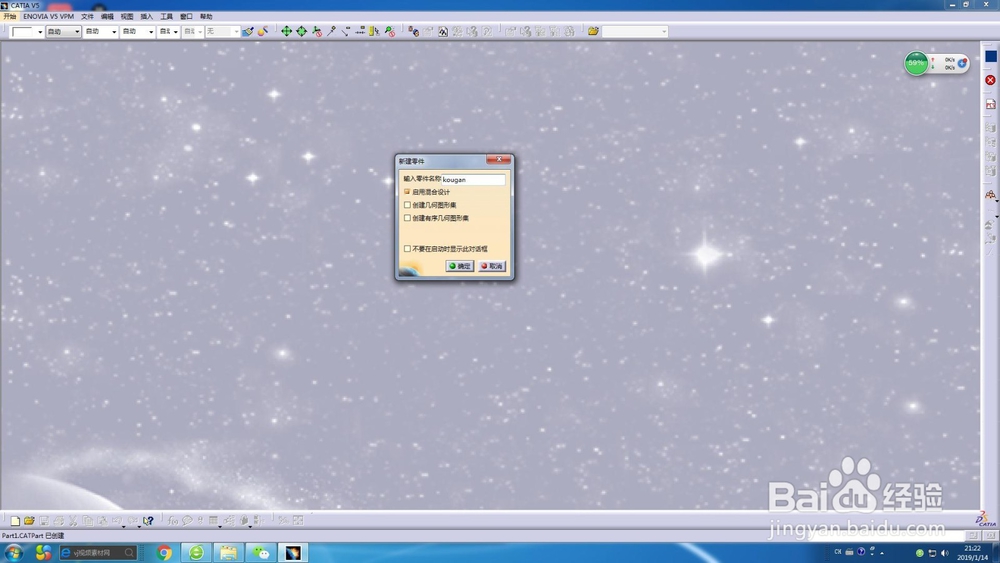Click the second green four-arrow snap icon
This screenshot has width=1000, height=563.
point(301,31)
